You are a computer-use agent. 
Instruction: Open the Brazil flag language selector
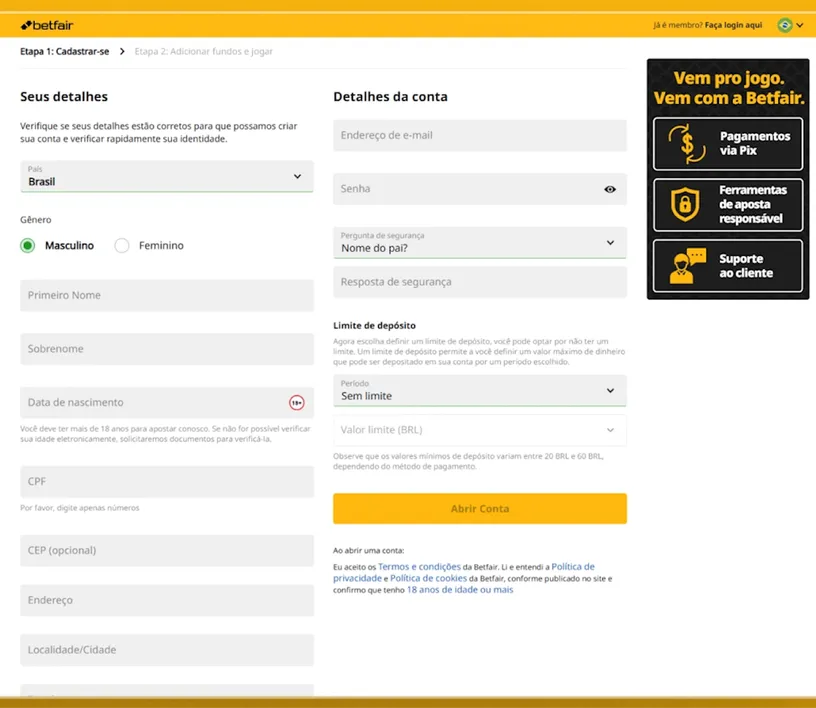tap(785, 25)
